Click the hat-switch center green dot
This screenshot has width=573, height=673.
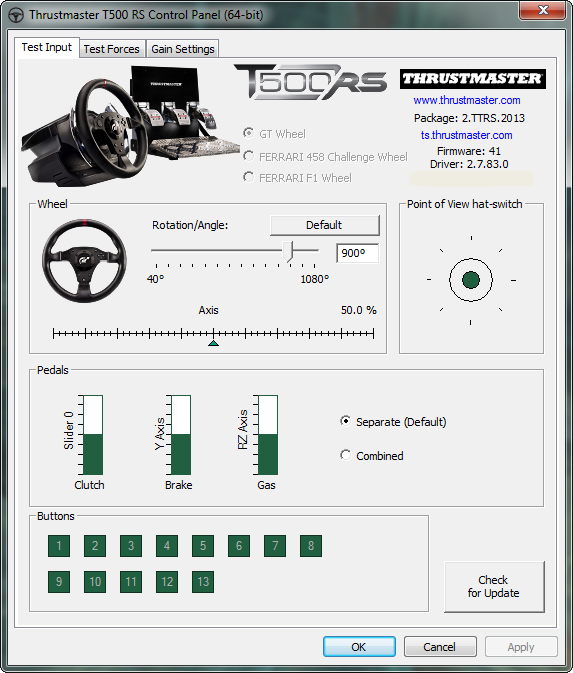tap(471, 280)
